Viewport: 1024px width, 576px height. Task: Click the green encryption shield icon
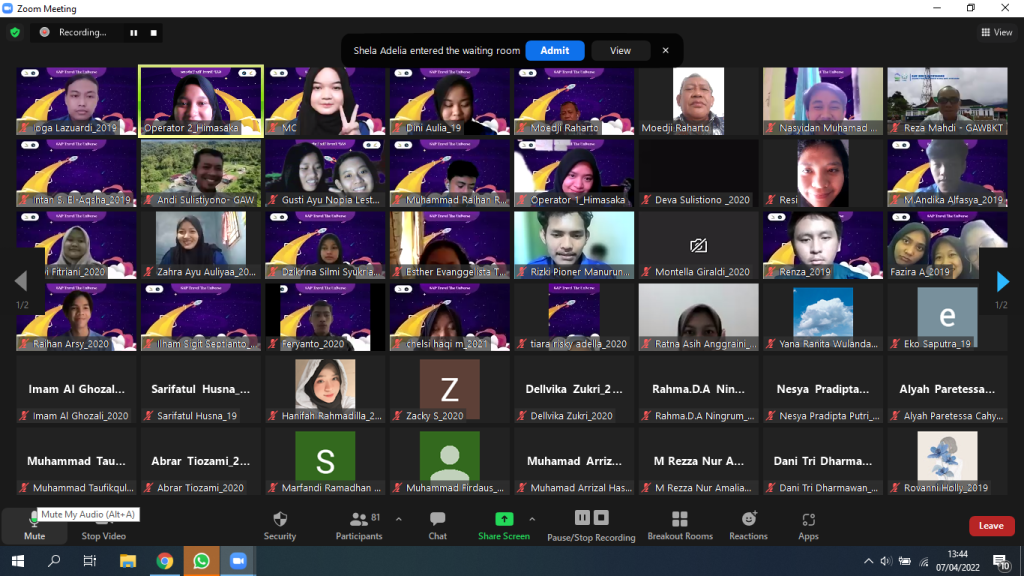coord(14,32)
